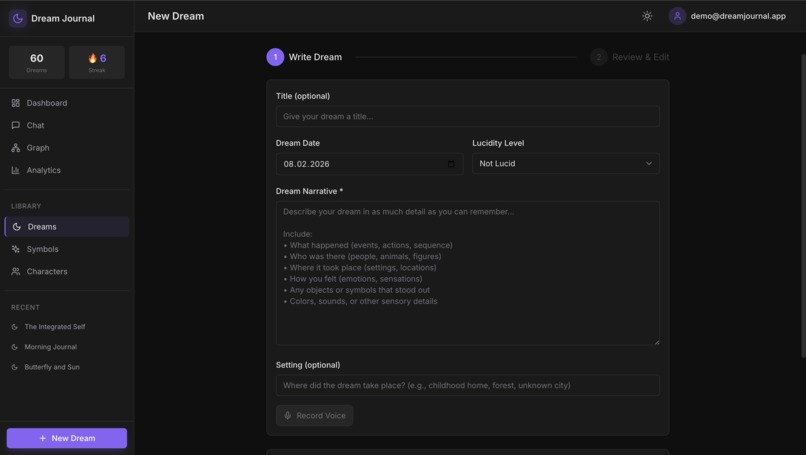Open the Lucidity Level dropdown

565,163
